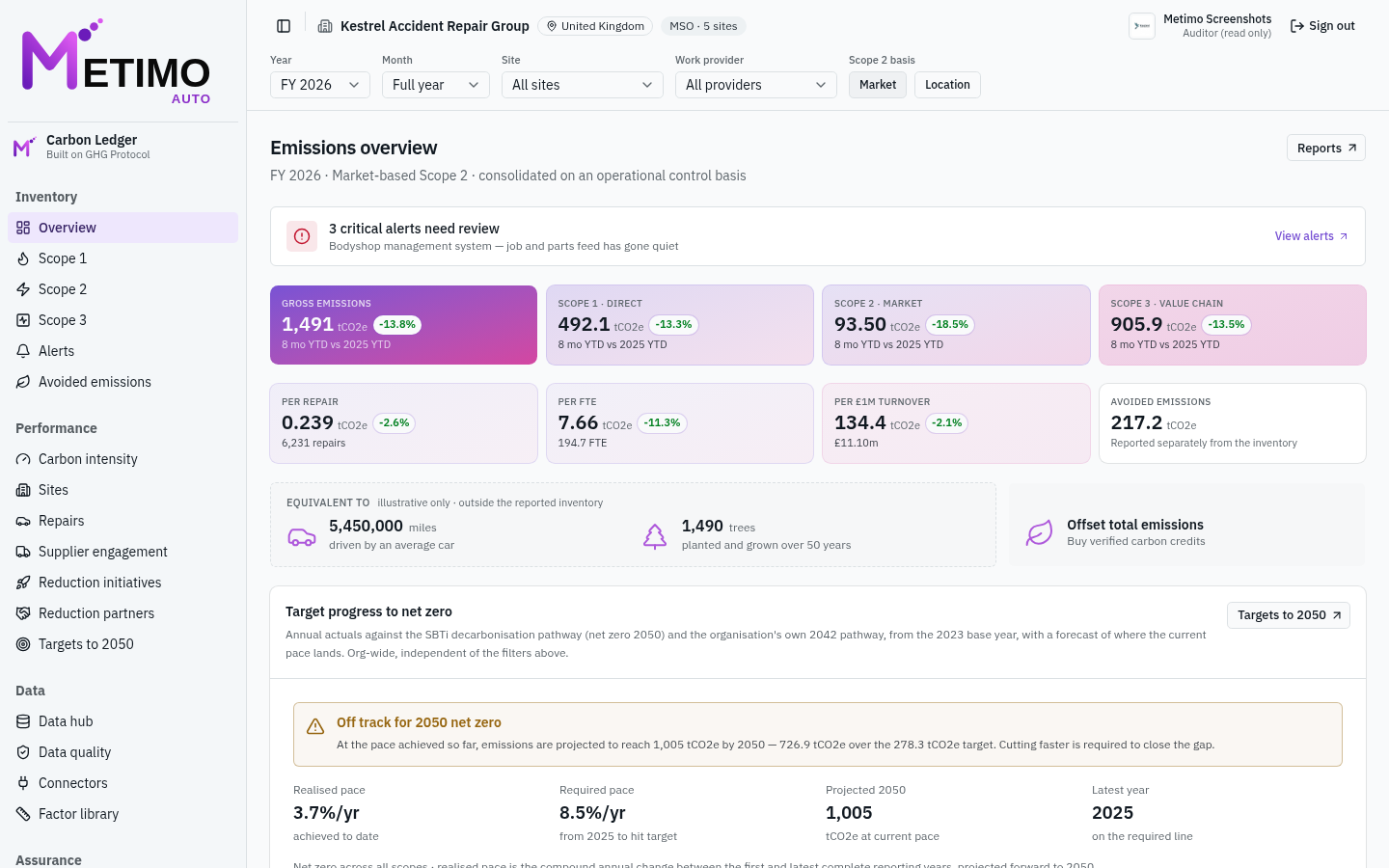Image resolution: width=1389 pixels, height=868 pixels.
Task: Click the Reduction partners handshake icon
Action: click(23, 613)
